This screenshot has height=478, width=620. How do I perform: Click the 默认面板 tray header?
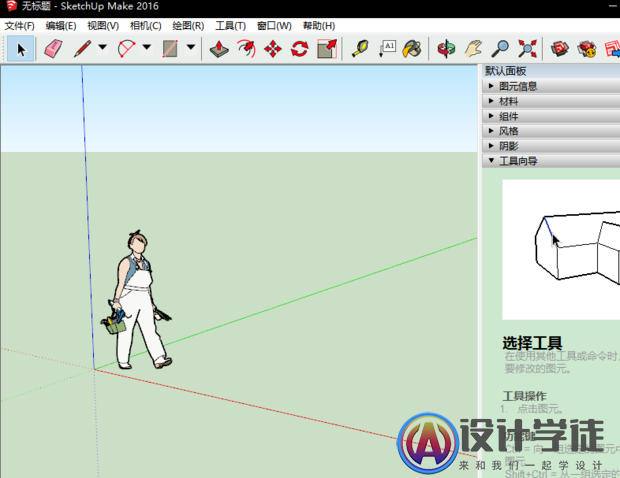[x=551, y=71]
